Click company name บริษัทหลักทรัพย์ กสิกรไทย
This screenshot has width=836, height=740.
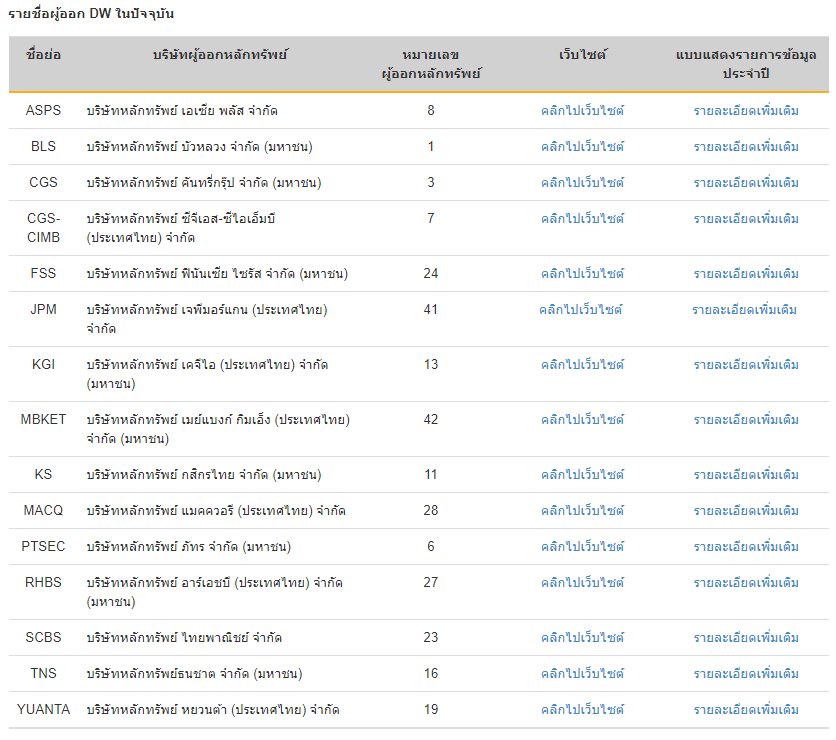[x=204, y=474]
